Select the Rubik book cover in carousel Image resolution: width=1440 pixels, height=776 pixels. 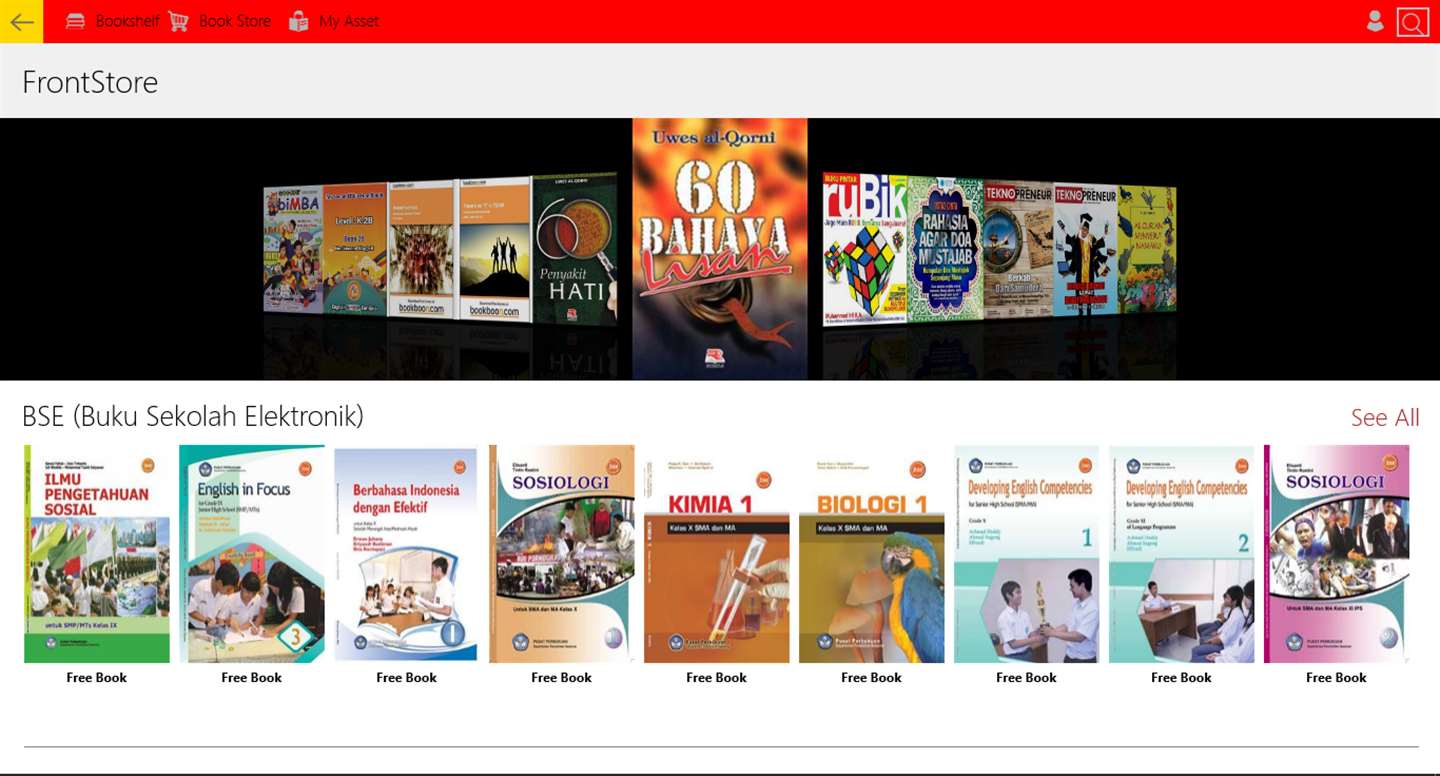(865, 248)
